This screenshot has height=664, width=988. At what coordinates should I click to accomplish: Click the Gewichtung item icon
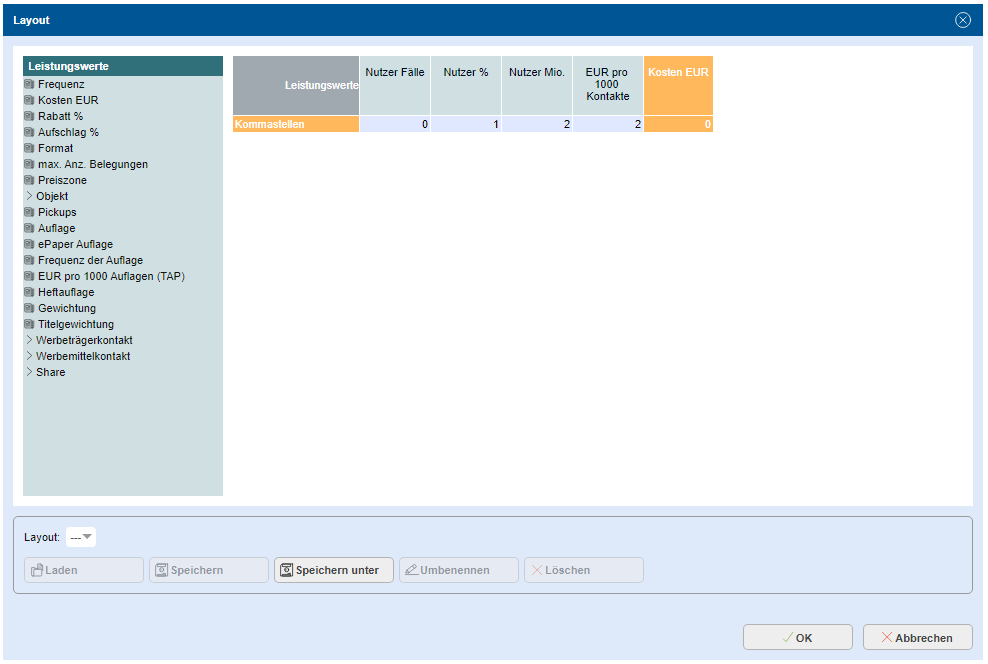[x=29, y=309]
